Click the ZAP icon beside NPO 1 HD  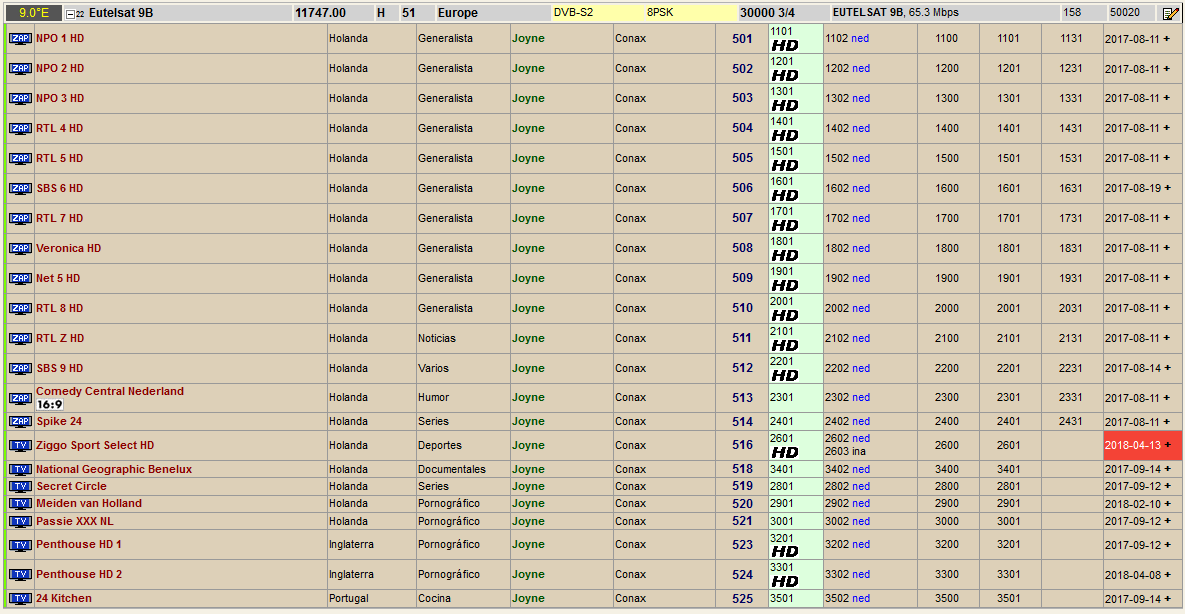(20, 38)
